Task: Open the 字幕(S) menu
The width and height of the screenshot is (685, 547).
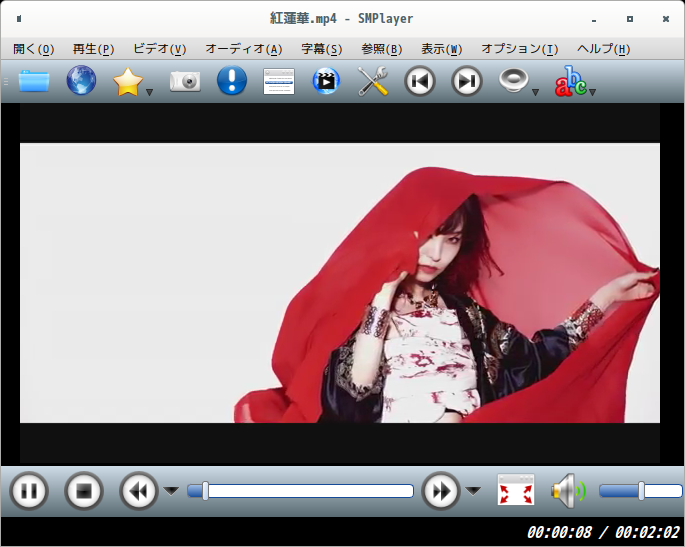Action: coord(322,49)
